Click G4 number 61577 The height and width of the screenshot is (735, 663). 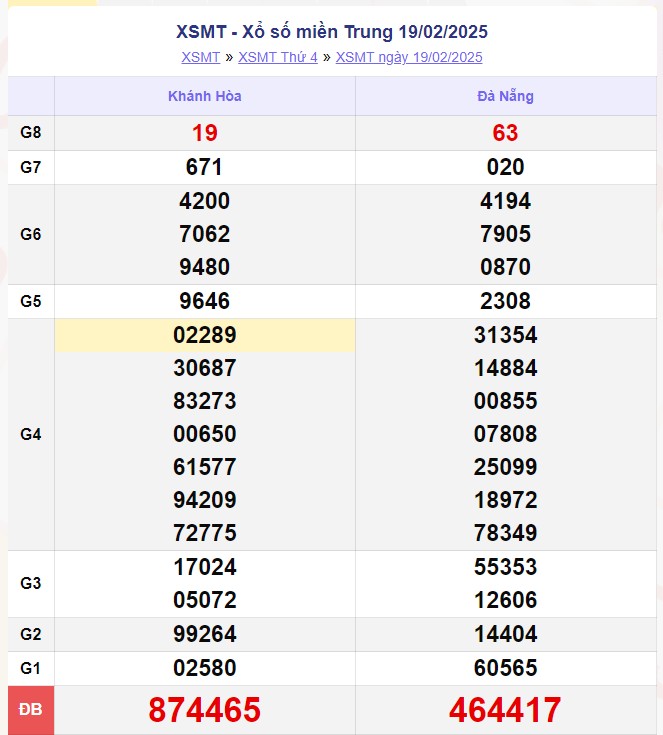[205, 467]
